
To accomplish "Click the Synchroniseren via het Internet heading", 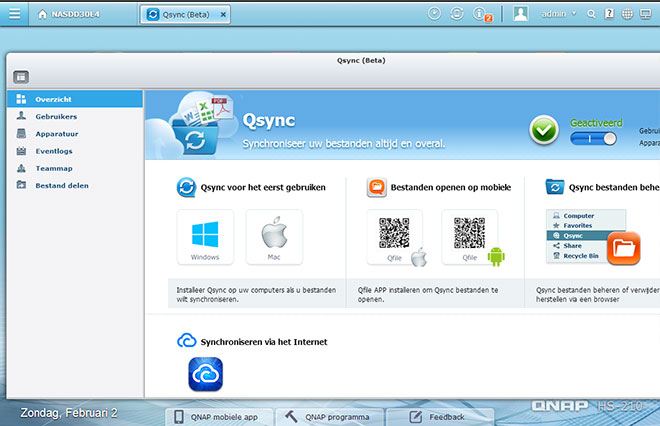I will [264, 342].
